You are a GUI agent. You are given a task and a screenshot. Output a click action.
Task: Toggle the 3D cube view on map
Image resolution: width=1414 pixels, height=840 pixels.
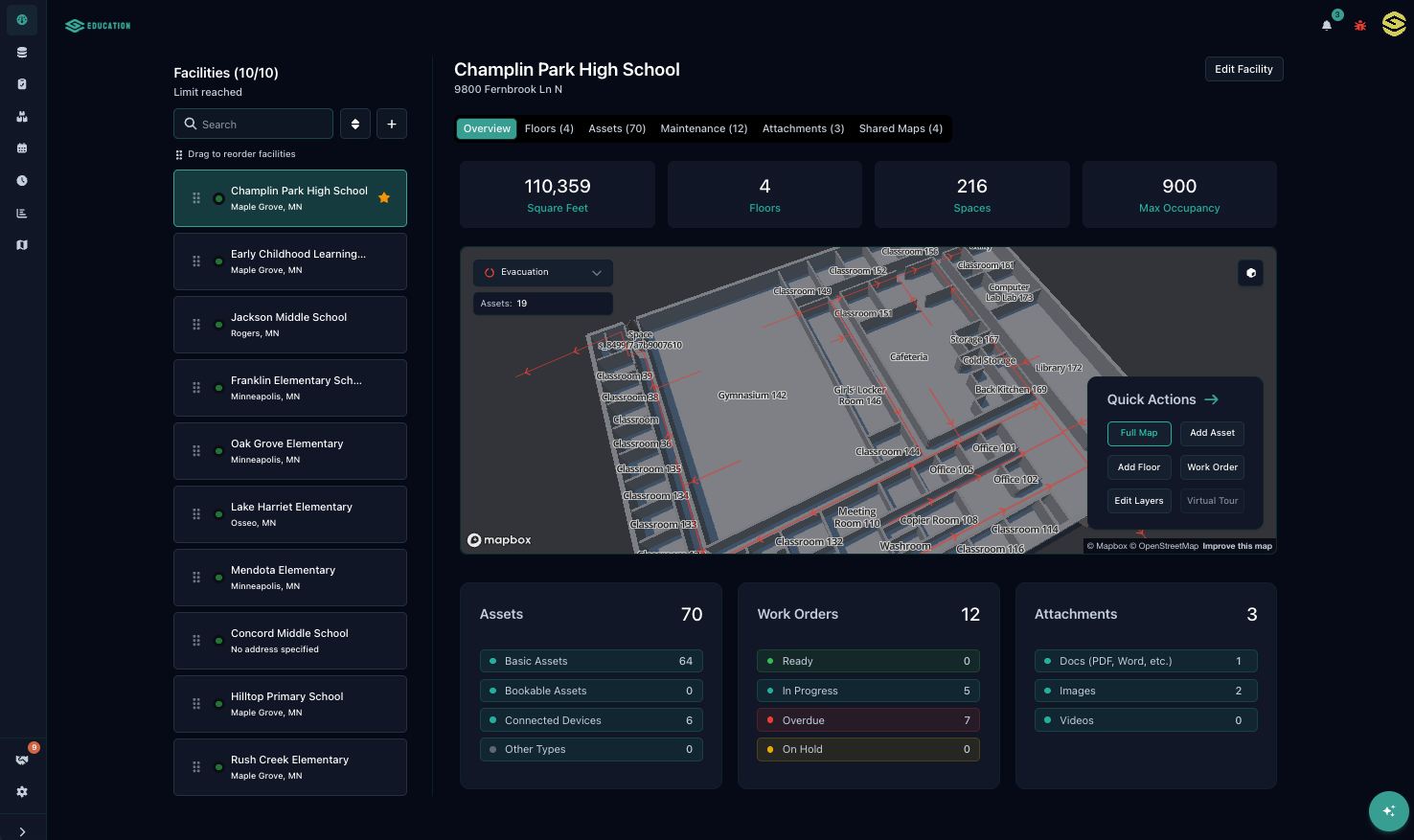pos(1250,273)
